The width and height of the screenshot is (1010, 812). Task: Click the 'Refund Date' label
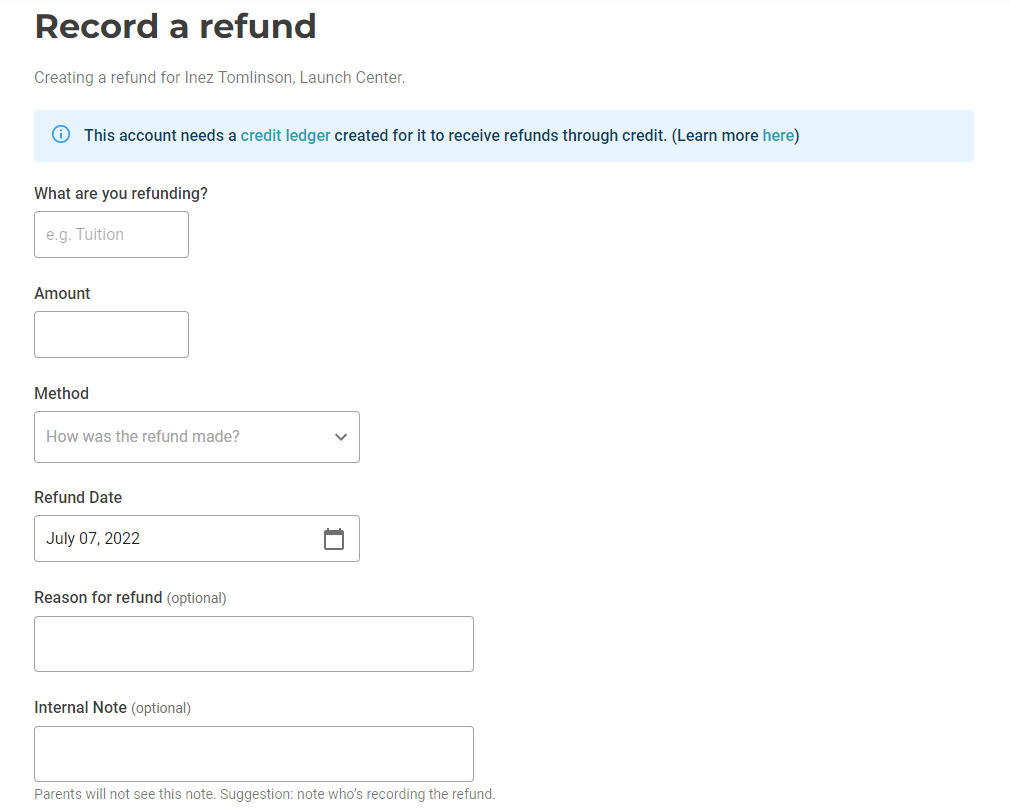(78, 497)
